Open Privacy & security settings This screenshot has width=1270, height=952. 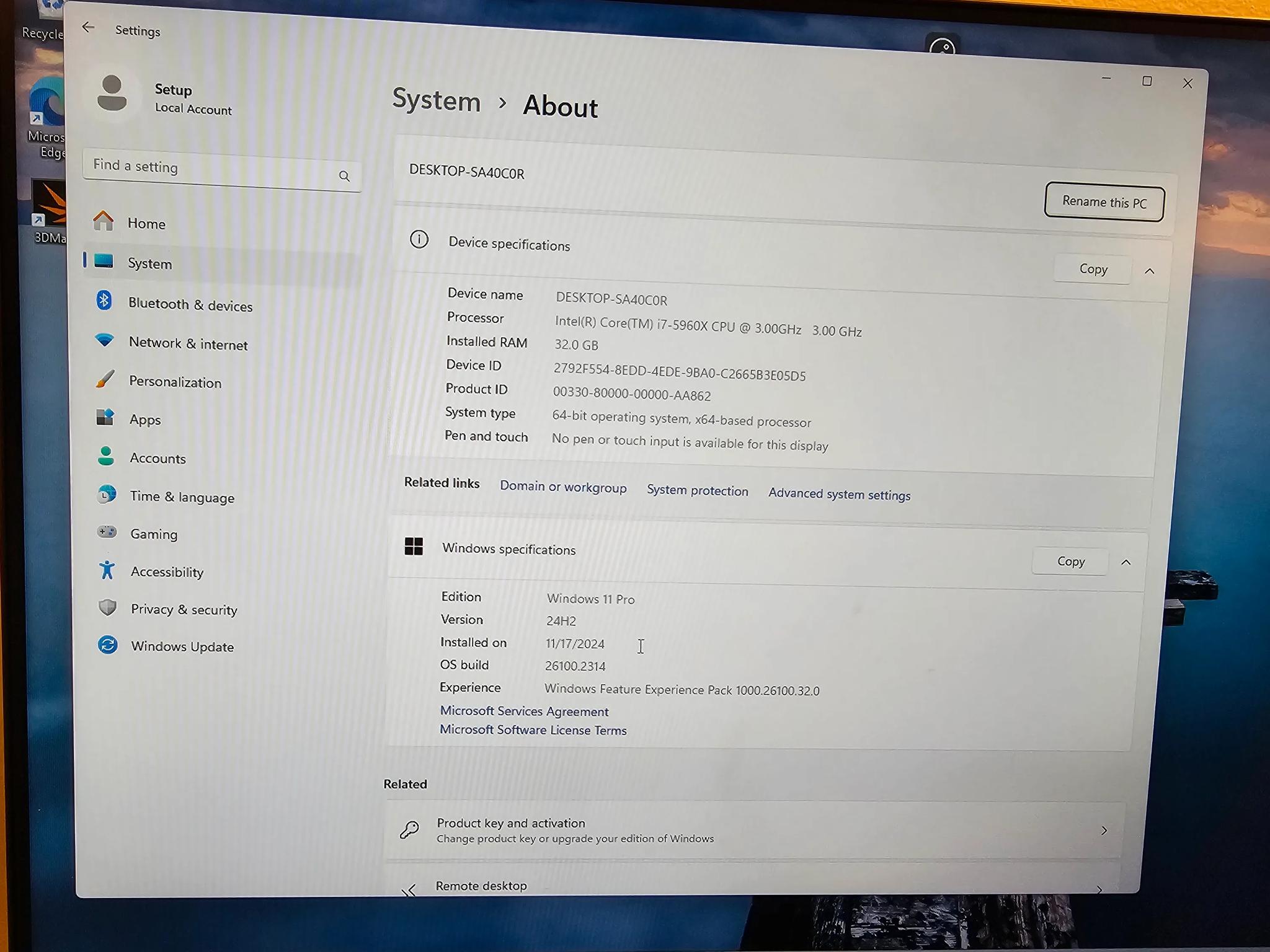coord(221,609)
